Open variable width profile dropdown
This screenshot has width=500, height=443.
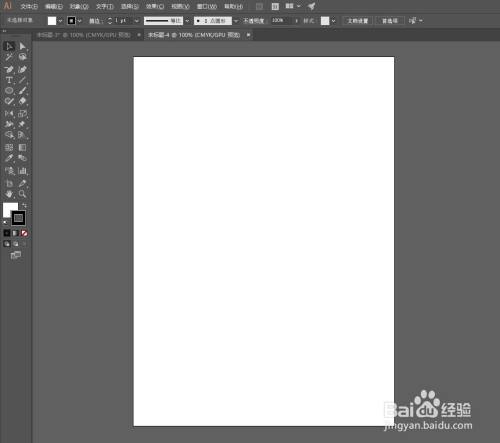coord(187,21)
